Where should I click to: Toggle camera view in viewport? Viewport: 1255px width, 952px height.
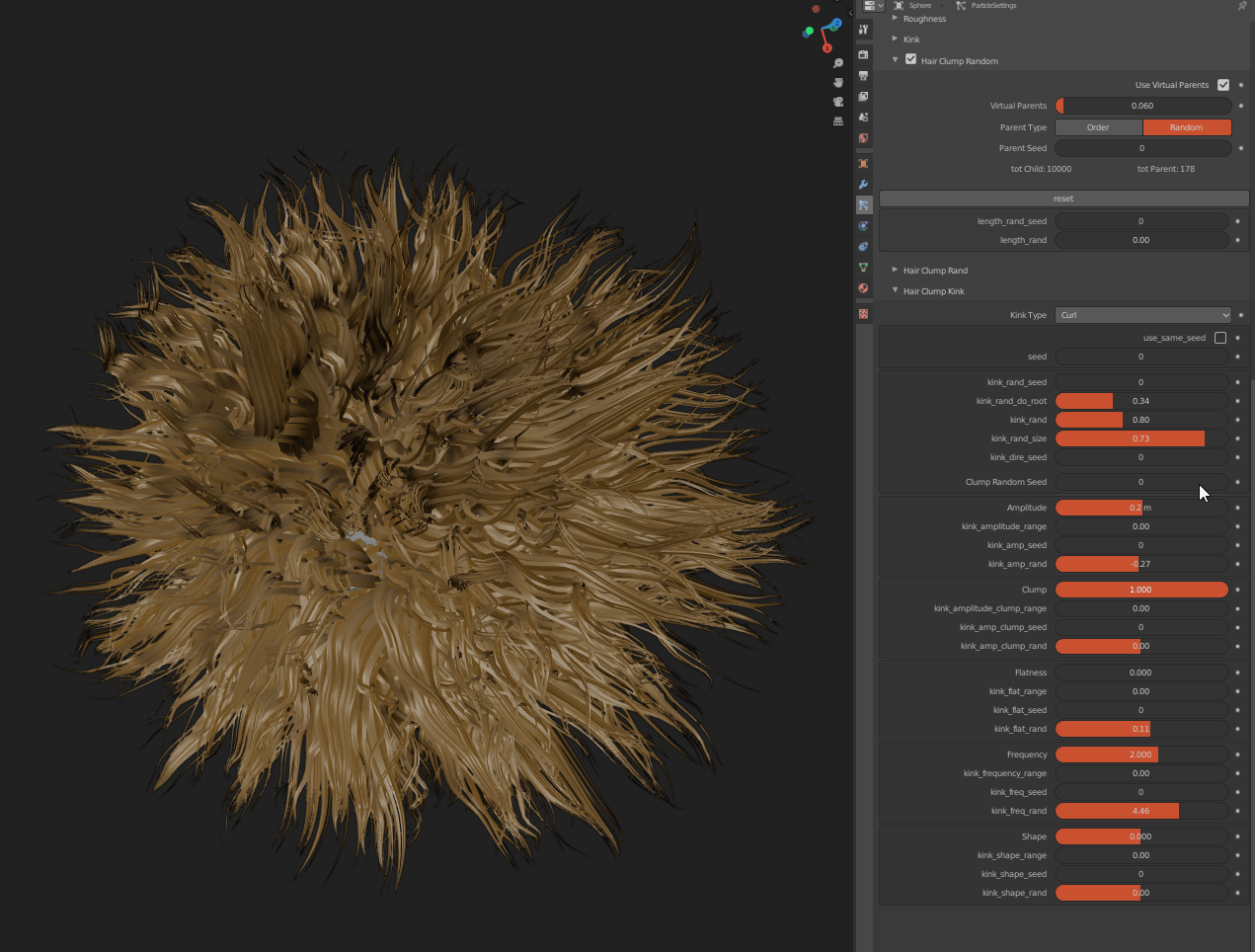click(x=838, y=102)
